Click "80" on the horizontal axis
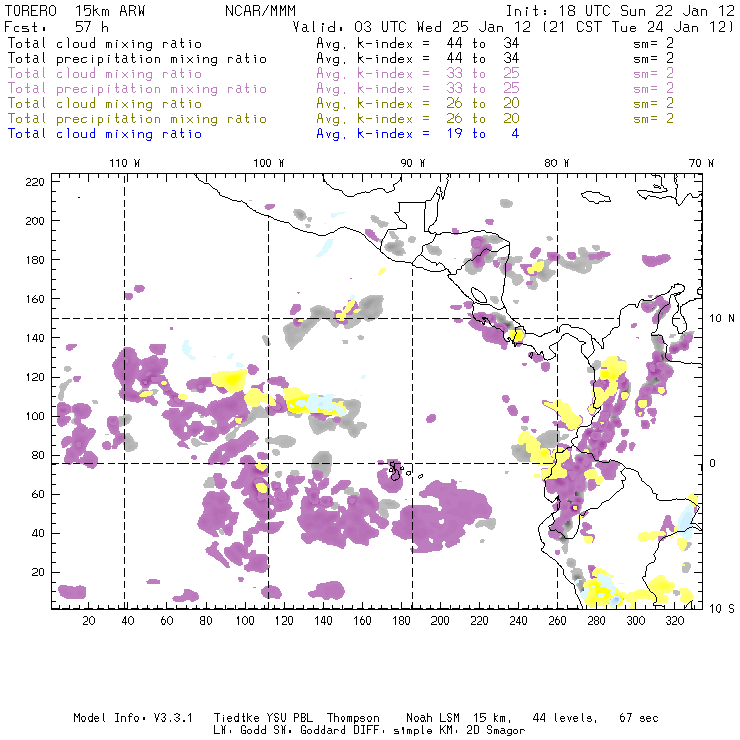 (x=206, y=621)
